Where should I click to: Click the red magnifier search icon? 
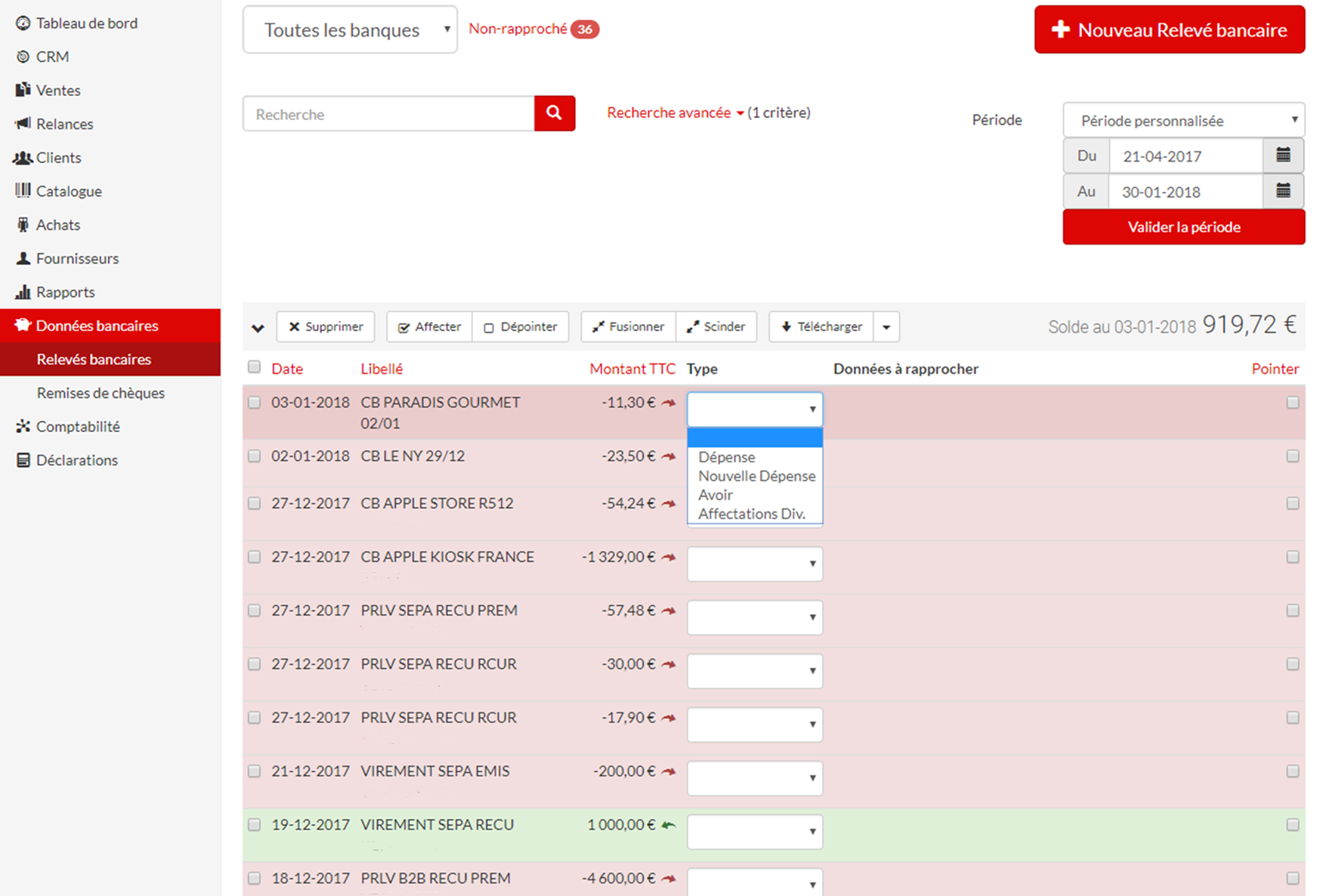[x=554, y=113]
